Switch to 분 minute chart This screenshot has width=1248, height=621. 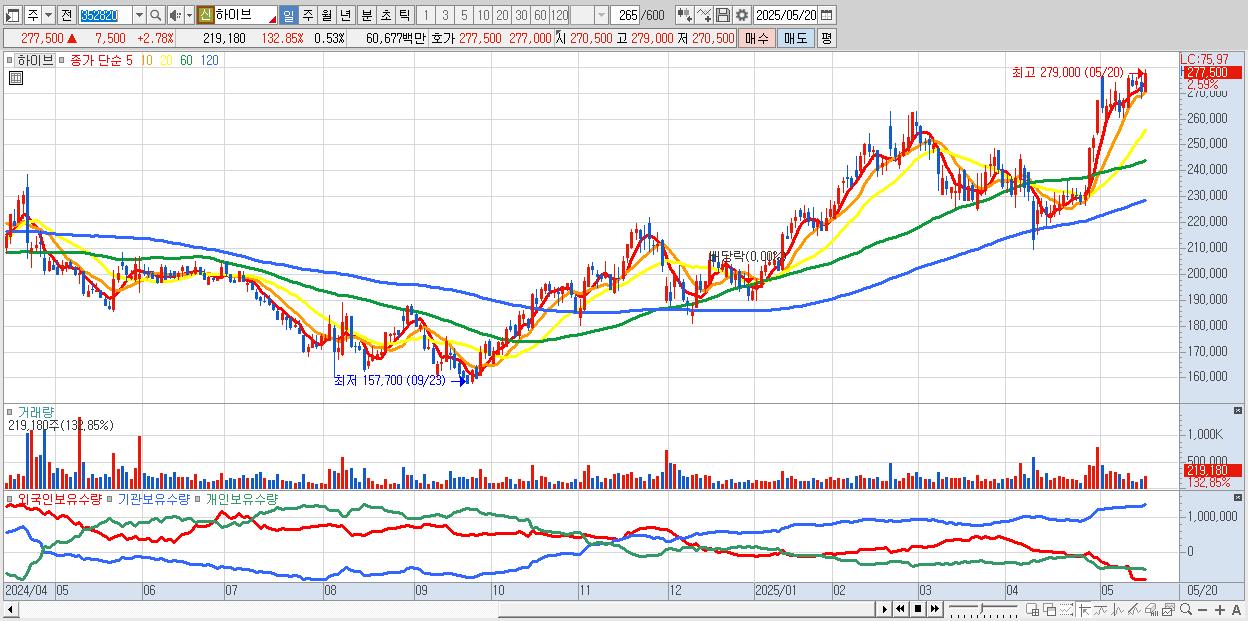click(366, 15)
